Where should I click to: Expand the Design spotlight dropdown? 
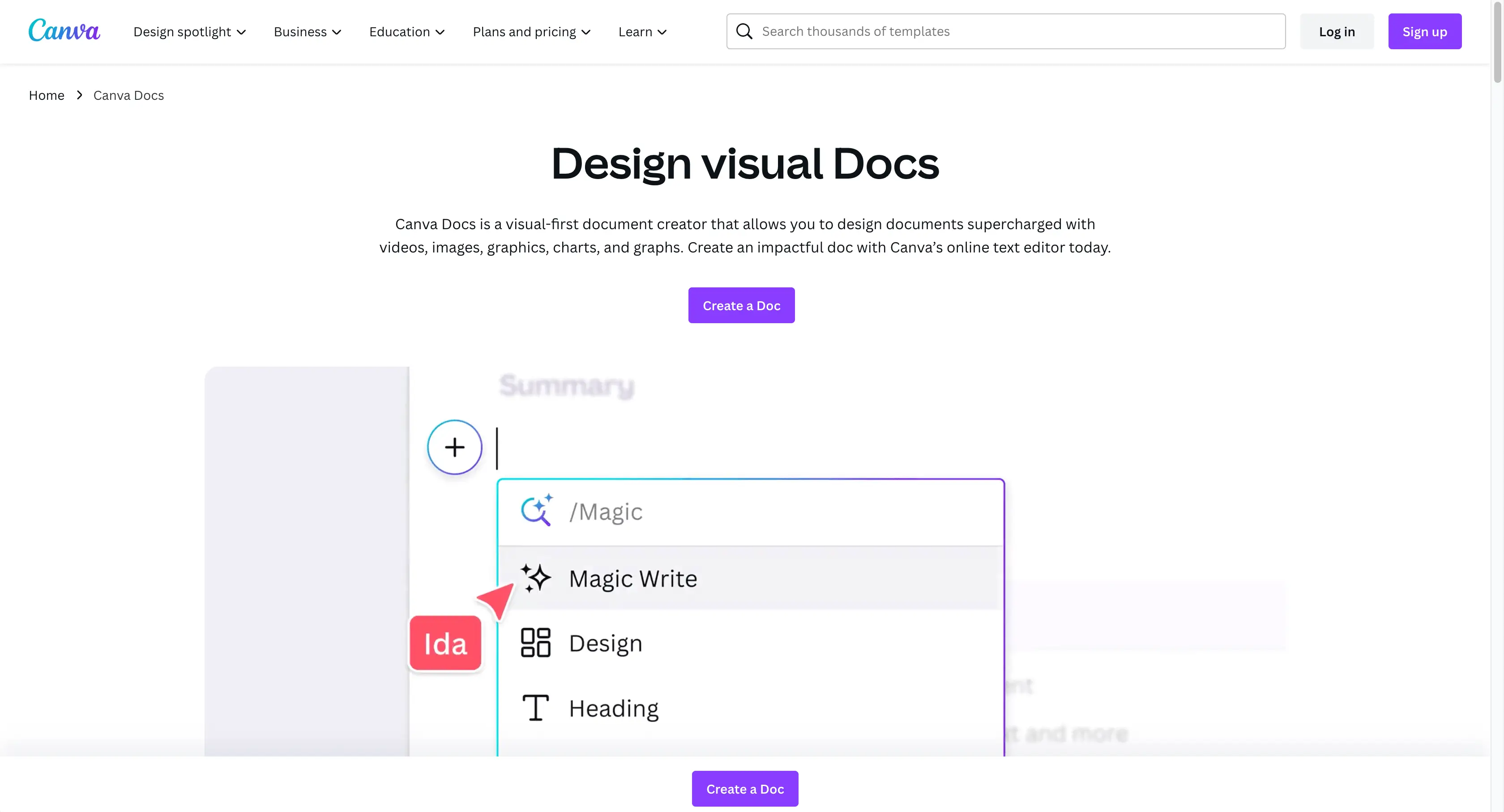pyautogui.click(x=189, y=31)
